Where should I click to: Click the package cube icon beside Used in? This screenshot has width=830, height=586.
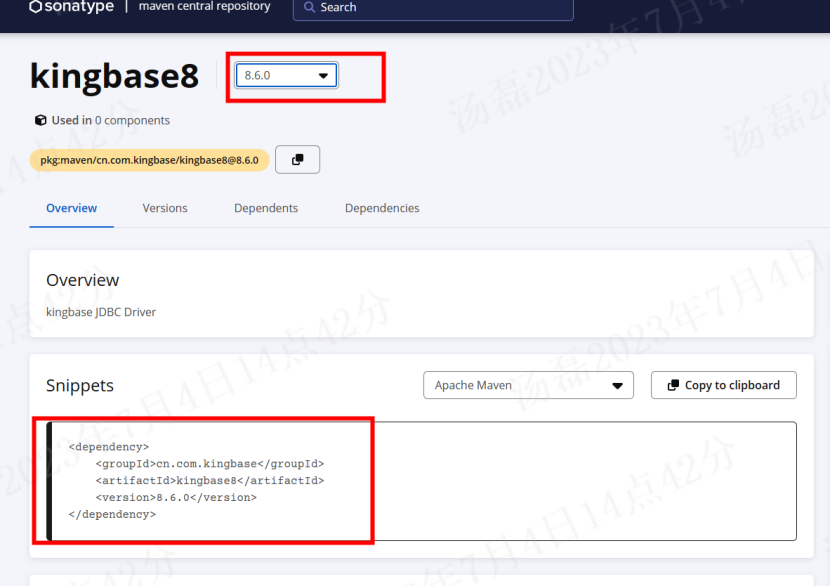(40, 120)
